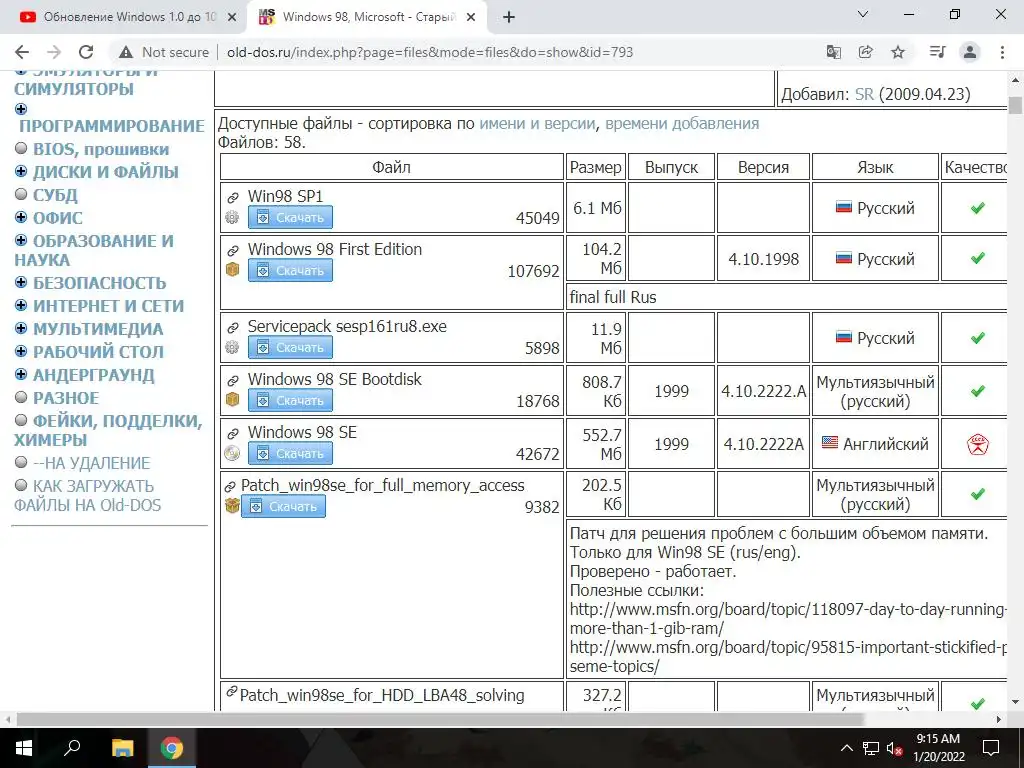Click the link icon beside Servicepack sesp161ru8.exe
The width and height of the screenshot is (1024, 768).
[232, 327]
